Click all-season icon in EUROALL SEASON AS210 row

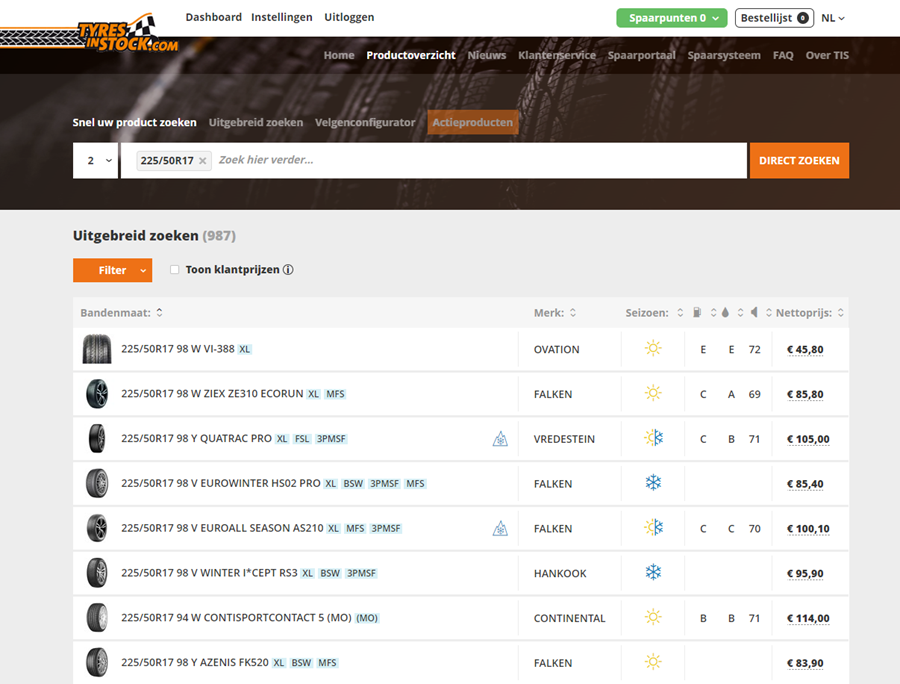[x=653, y=527]
